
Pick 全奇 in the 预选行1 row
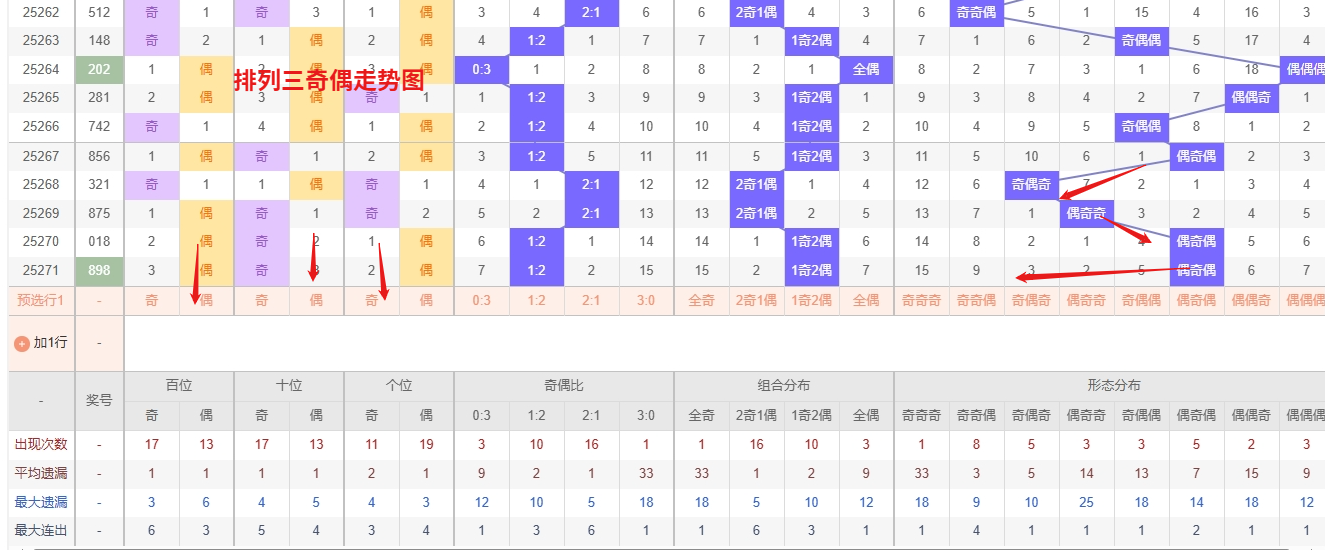[x=701, y=300]
